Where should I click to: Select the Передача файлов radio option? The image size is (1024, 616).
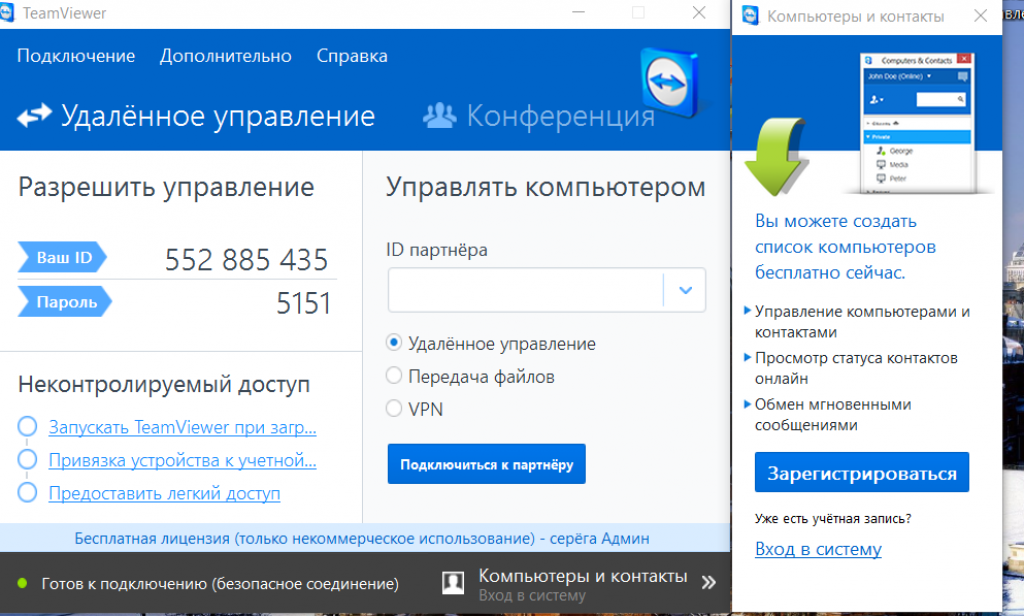pos(394,376)
